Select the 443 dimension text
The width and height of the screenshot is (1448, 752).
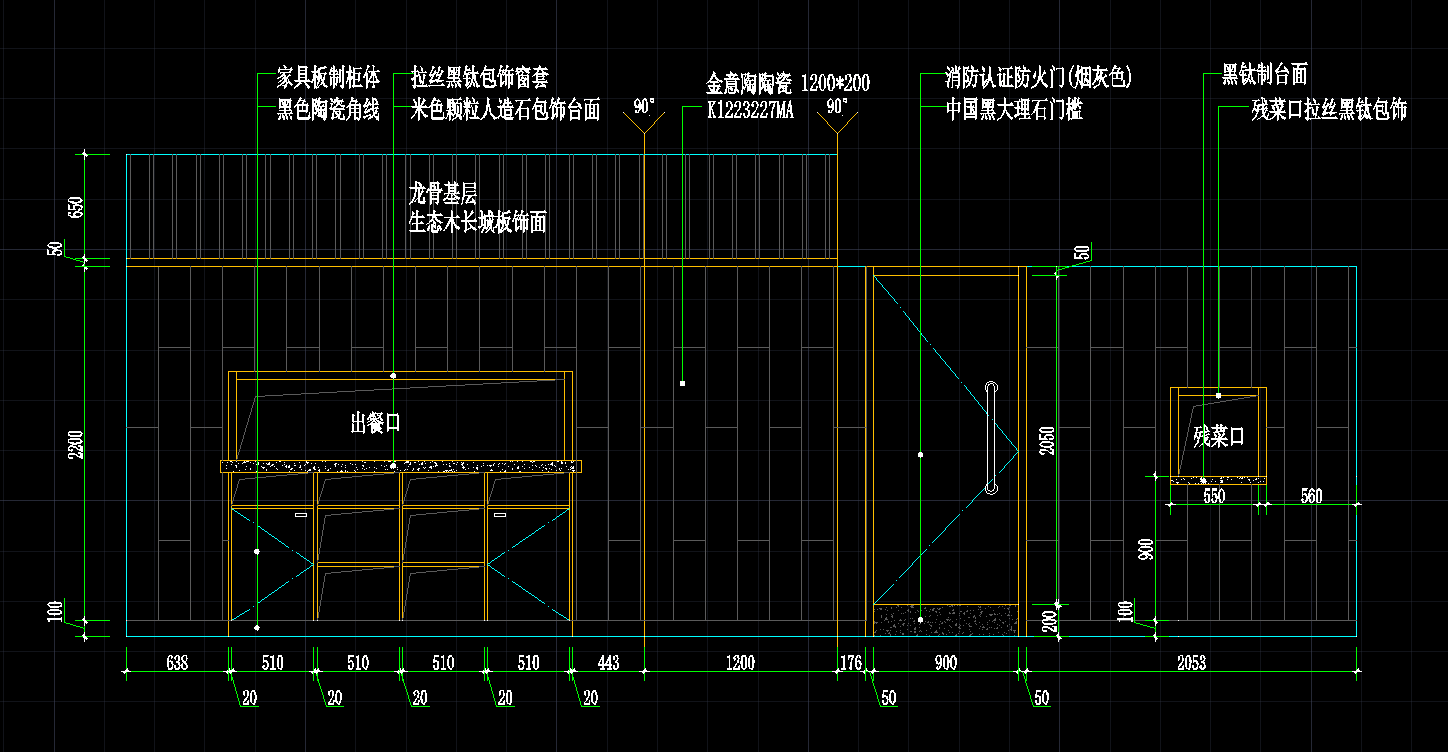click(x=607, y=663)
